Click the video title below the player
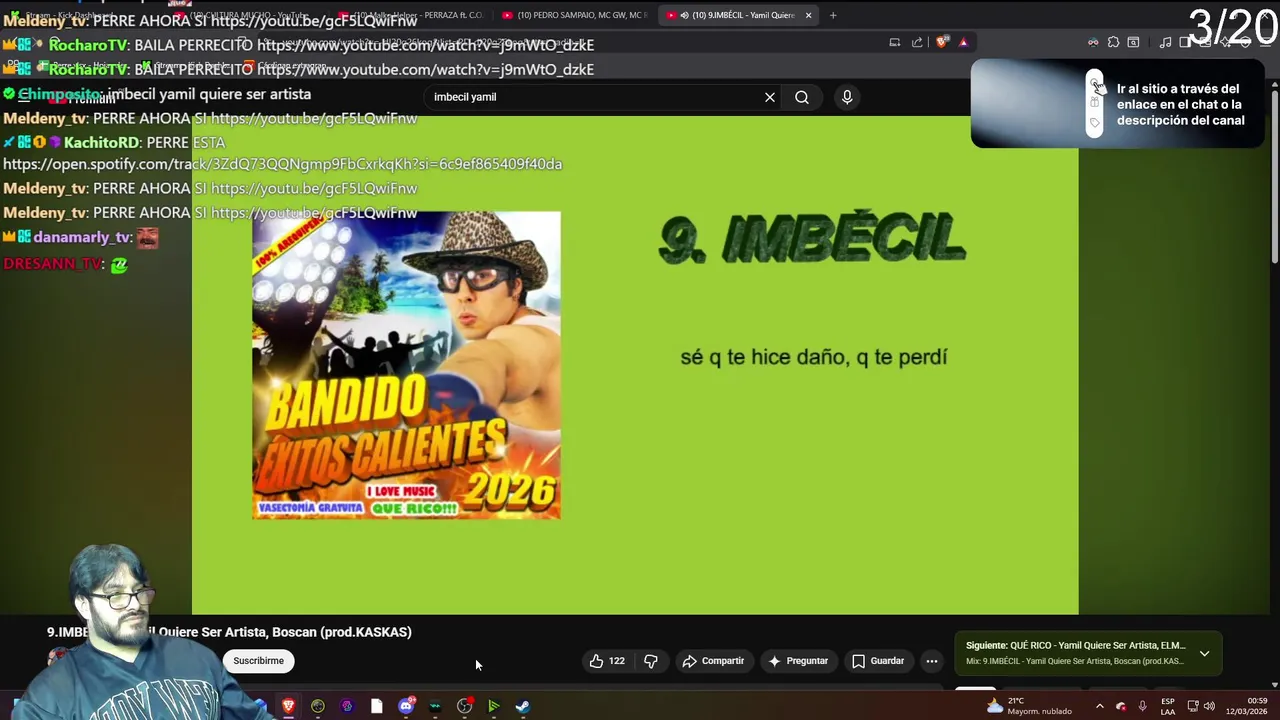Viewport: 1280px width, 720px height. tap(229, 632)
